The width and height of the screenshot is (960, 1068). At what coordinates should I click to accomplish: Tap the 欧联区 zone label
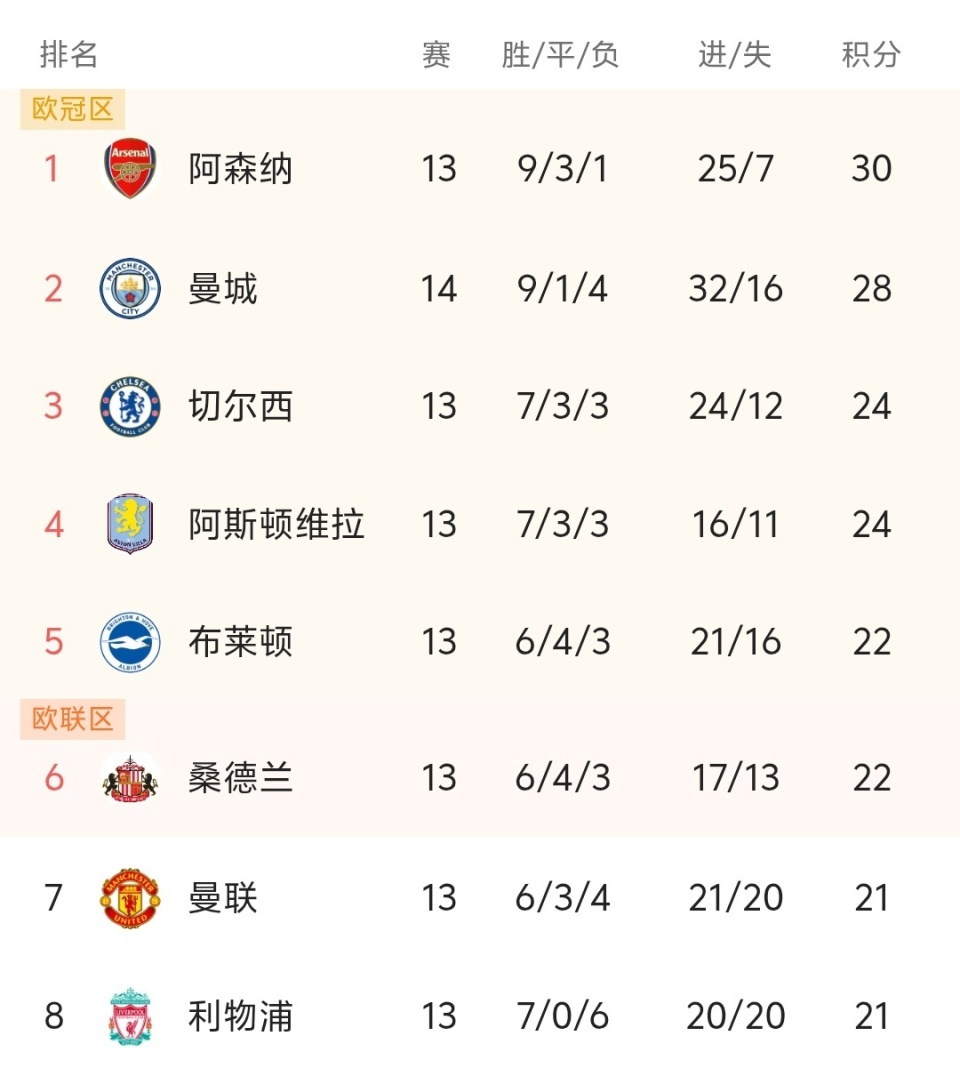[73, 719]
